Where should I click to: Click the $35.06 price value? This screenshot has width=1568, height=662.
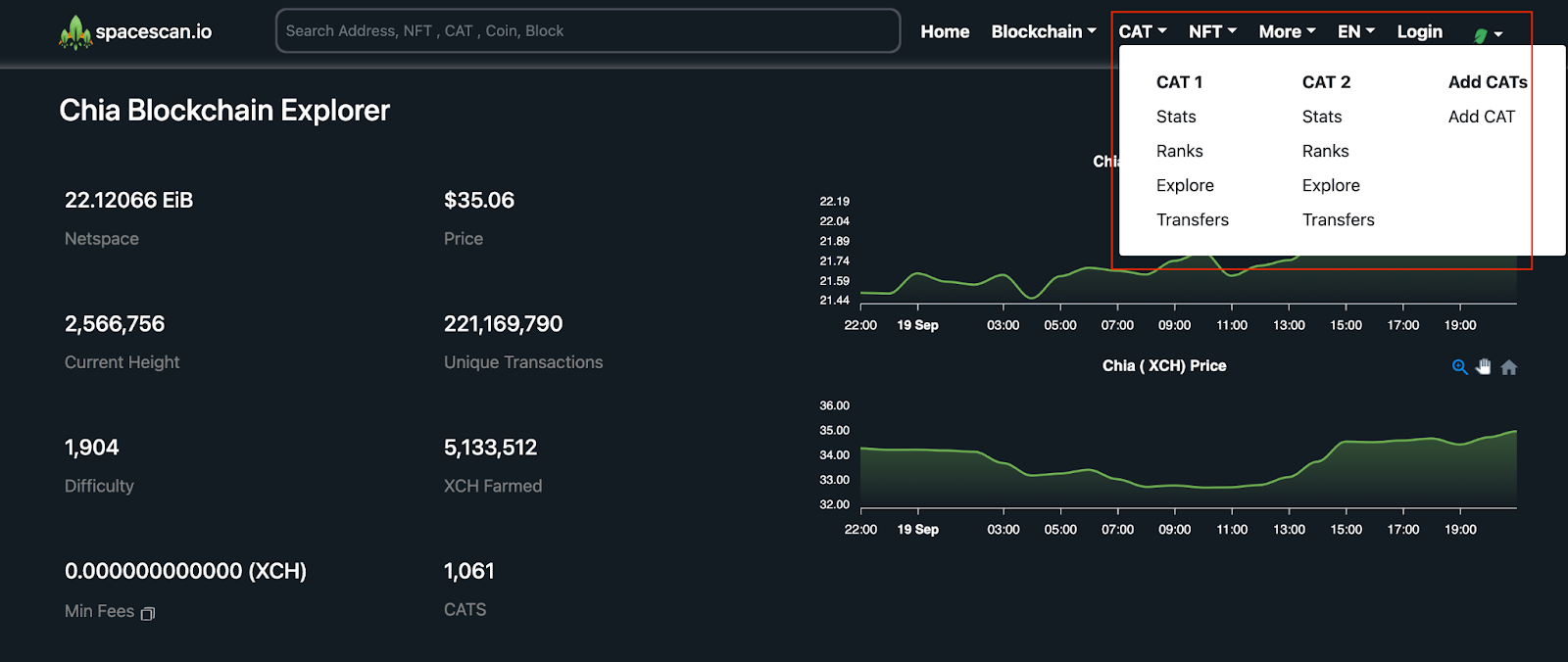pos(479,200)
